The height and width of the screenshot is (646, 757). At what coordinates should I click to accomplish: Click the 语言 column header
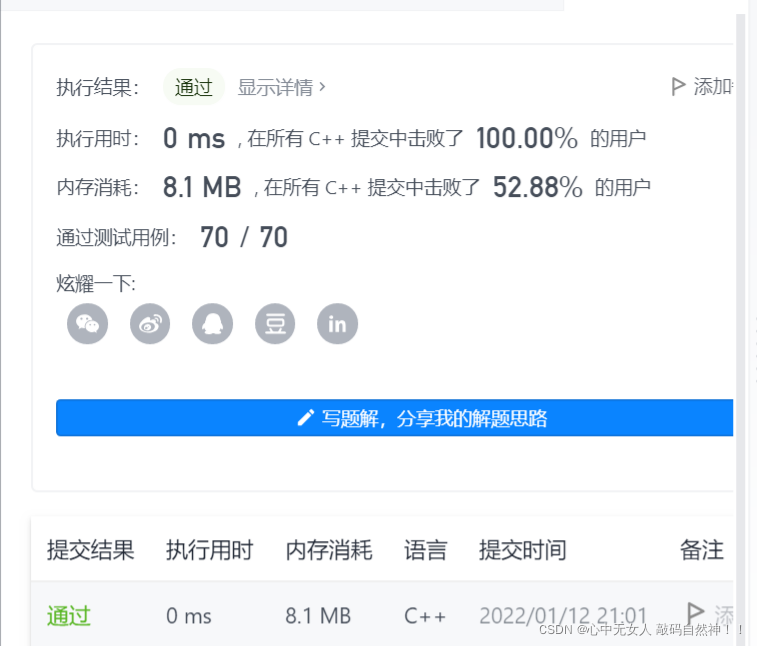tap(425, 550)
